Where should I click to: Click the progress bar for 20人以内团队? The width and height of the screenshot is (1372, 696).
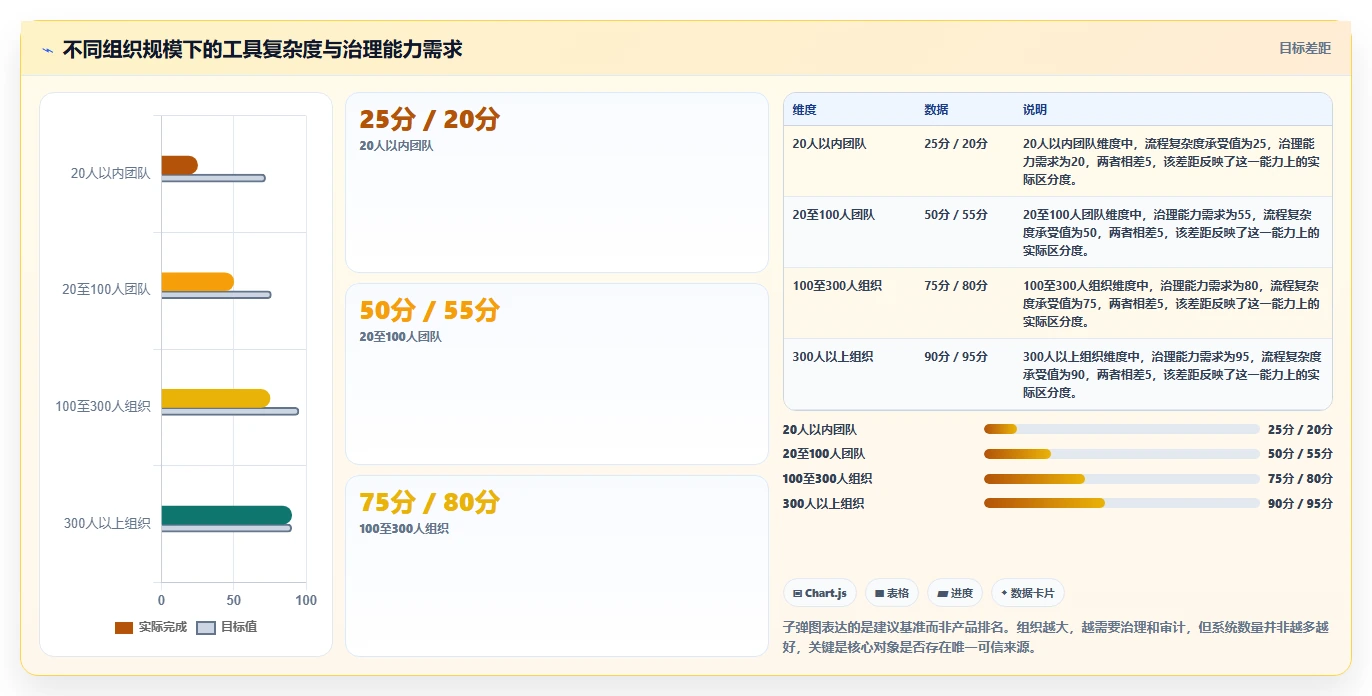[x=1121, y=430]
